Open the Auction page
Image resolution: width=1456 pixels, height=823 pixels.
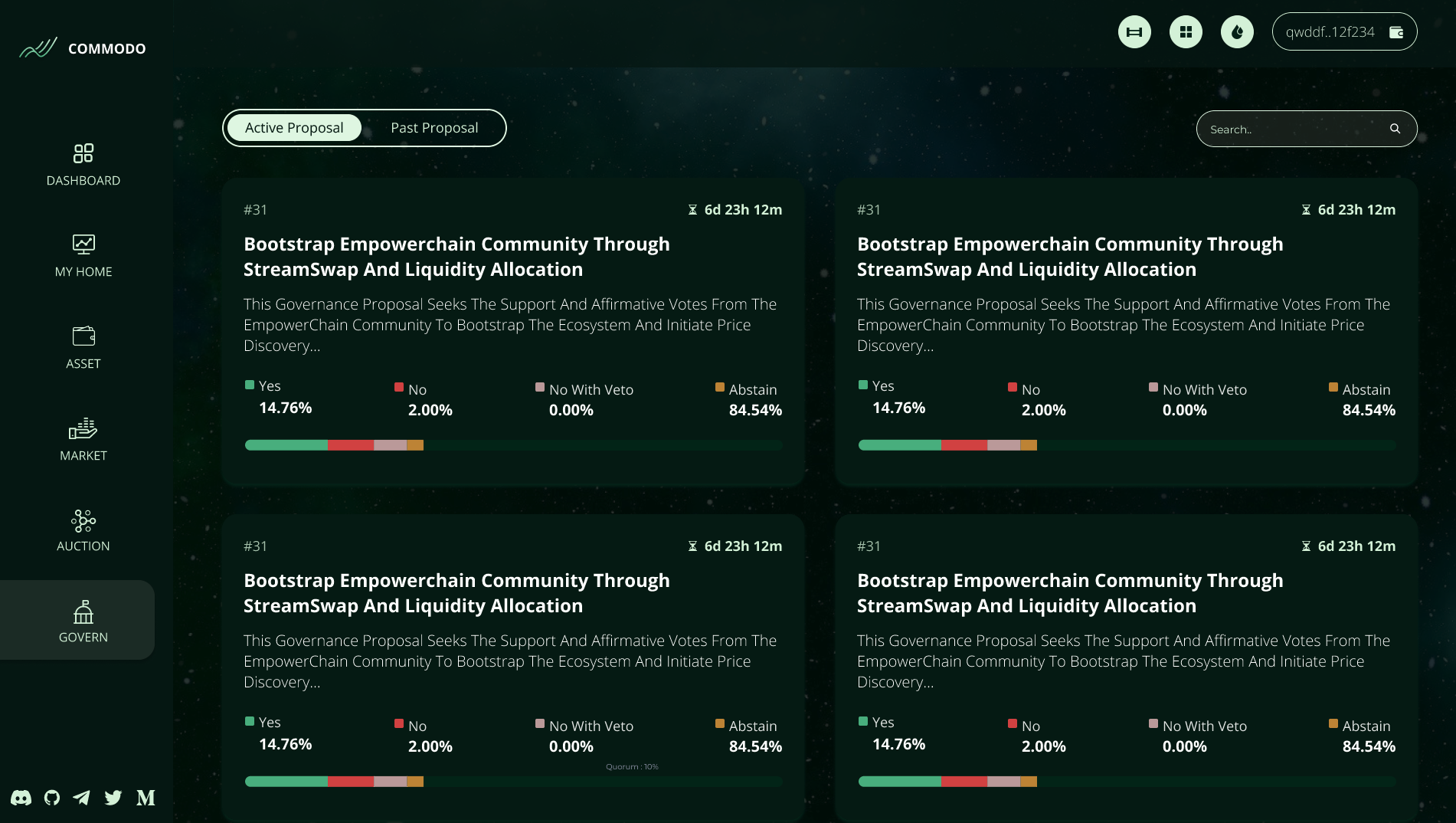pos(83,530)
